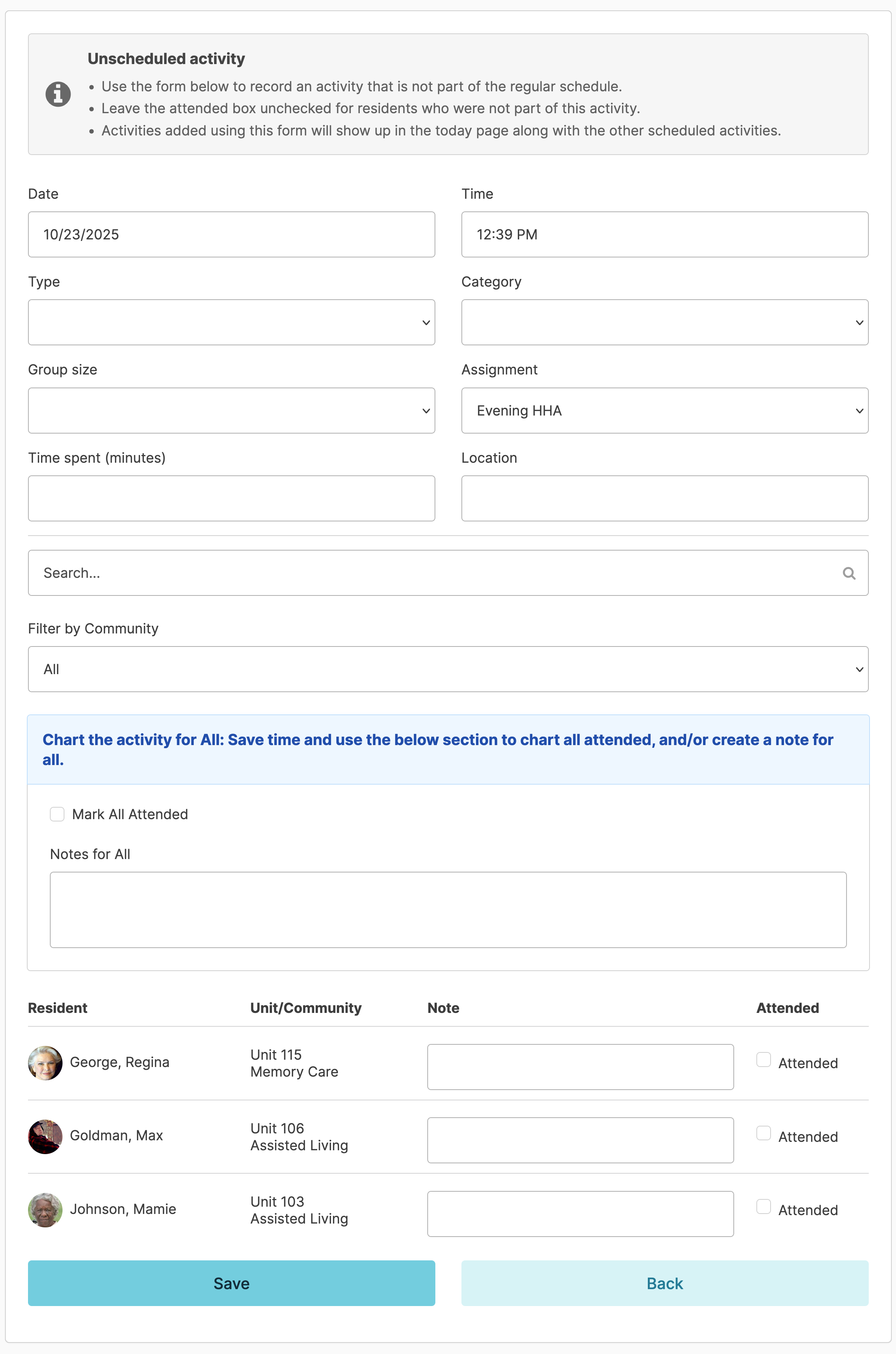The image size is (896, 1354).
Task: Open the Type dropdown
Action: pos(231,322)
